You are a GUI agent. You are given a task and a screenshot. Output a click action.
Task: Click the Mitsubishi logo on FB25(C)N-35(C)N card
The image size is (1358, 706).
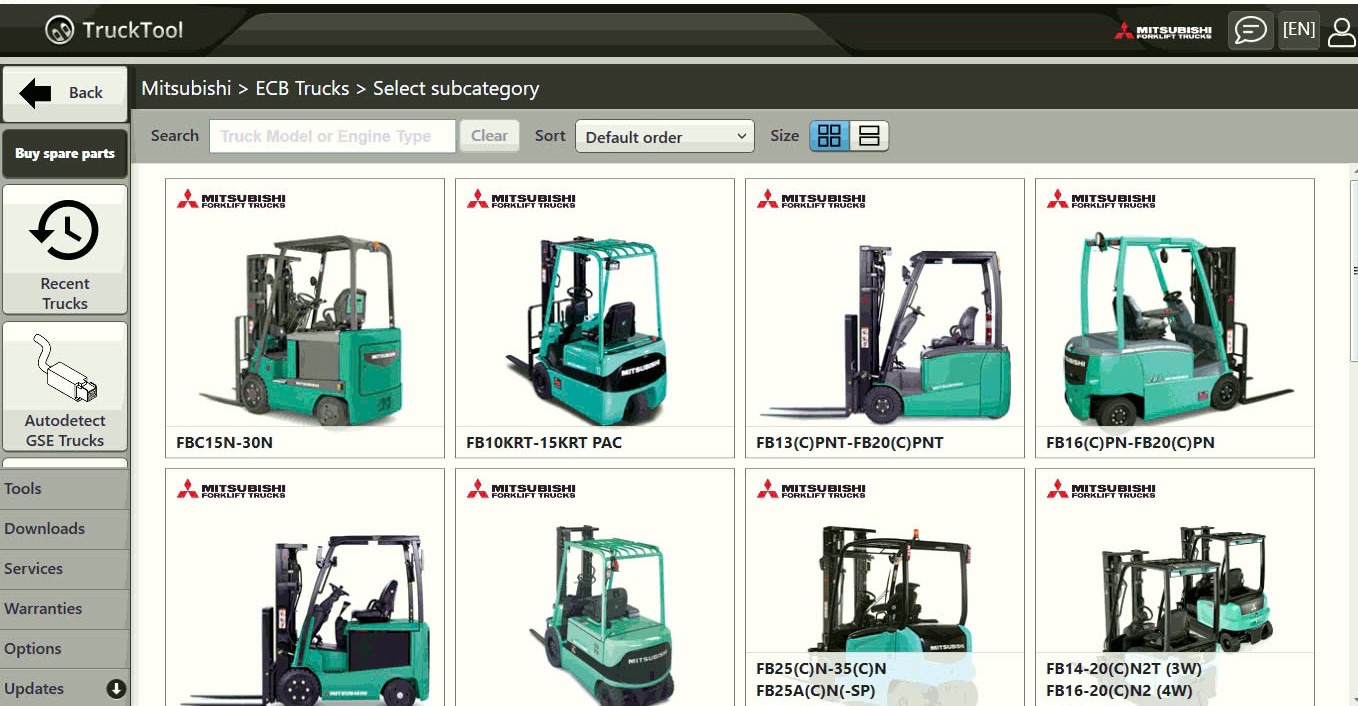point(811,489)
